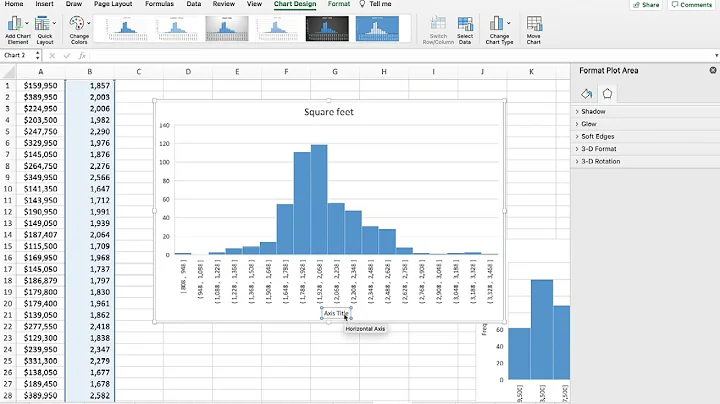The image size is (720, 404).
Task: Select the Axis Title box under chart
Action: (336, 314)
